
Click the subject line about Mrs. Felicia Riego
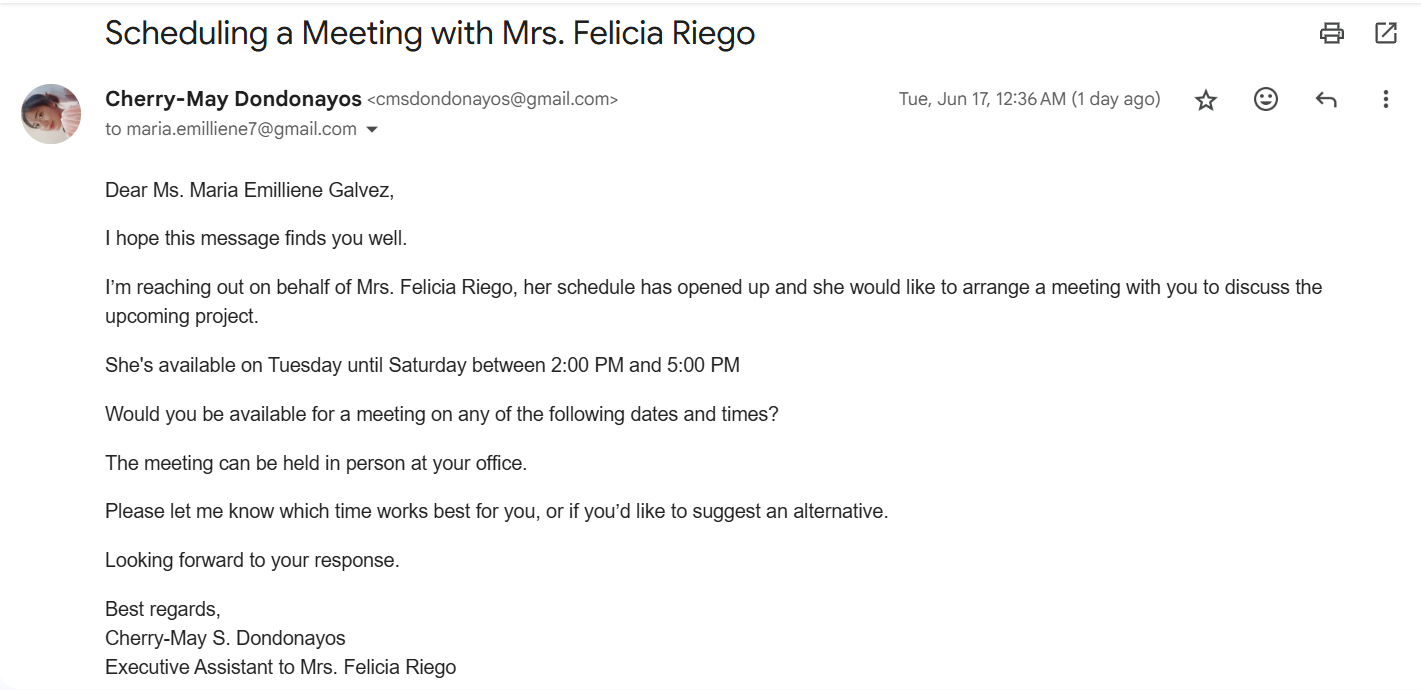coord(430,33)
